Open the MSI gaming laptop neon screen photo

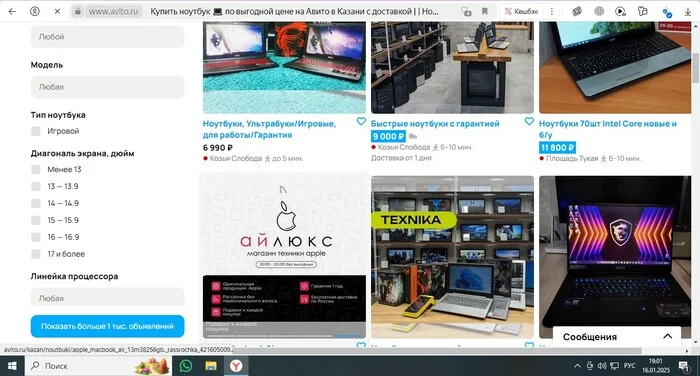pyautogui.click(x=615, y=257)
